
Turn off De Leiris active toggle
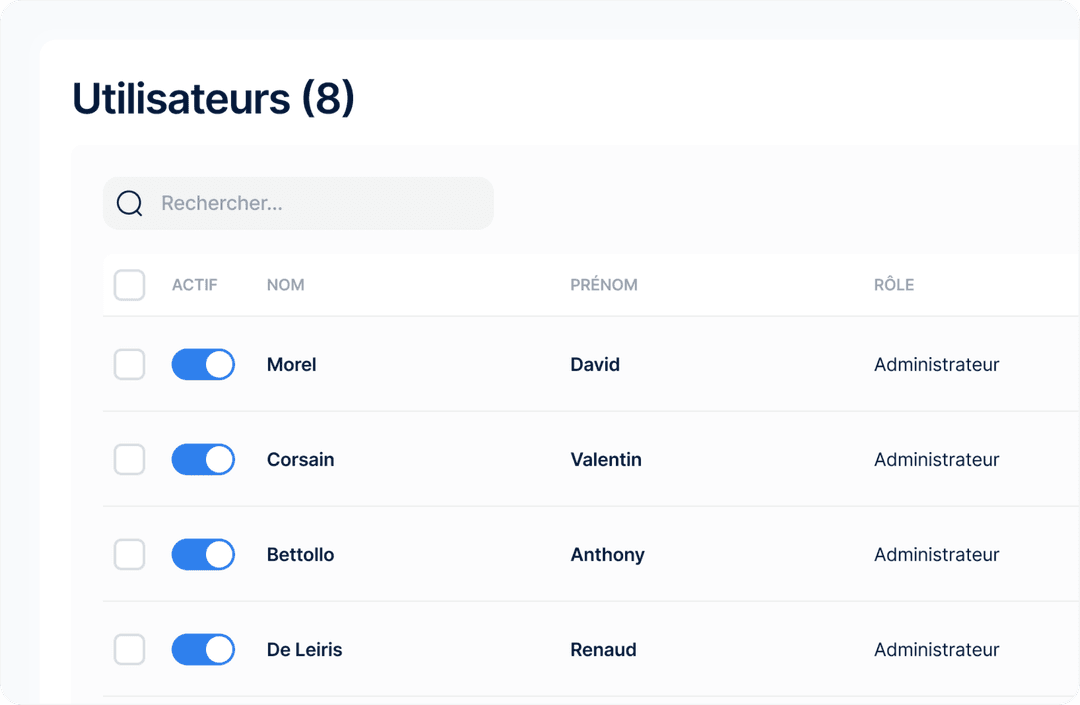click(x=203, y=650)
